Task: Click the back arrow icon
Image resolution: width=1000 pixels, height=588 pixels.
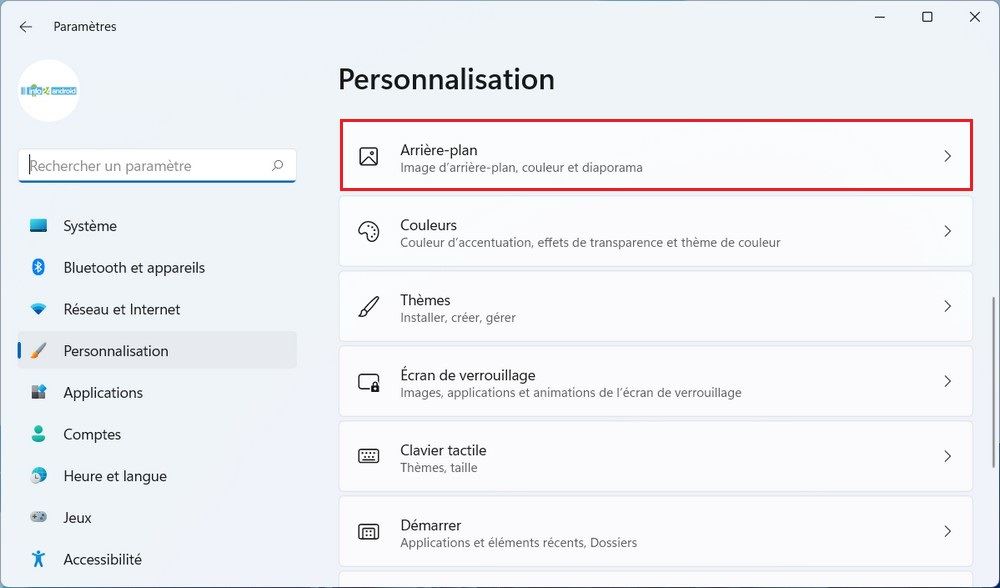Action: (x=26, y=27)
